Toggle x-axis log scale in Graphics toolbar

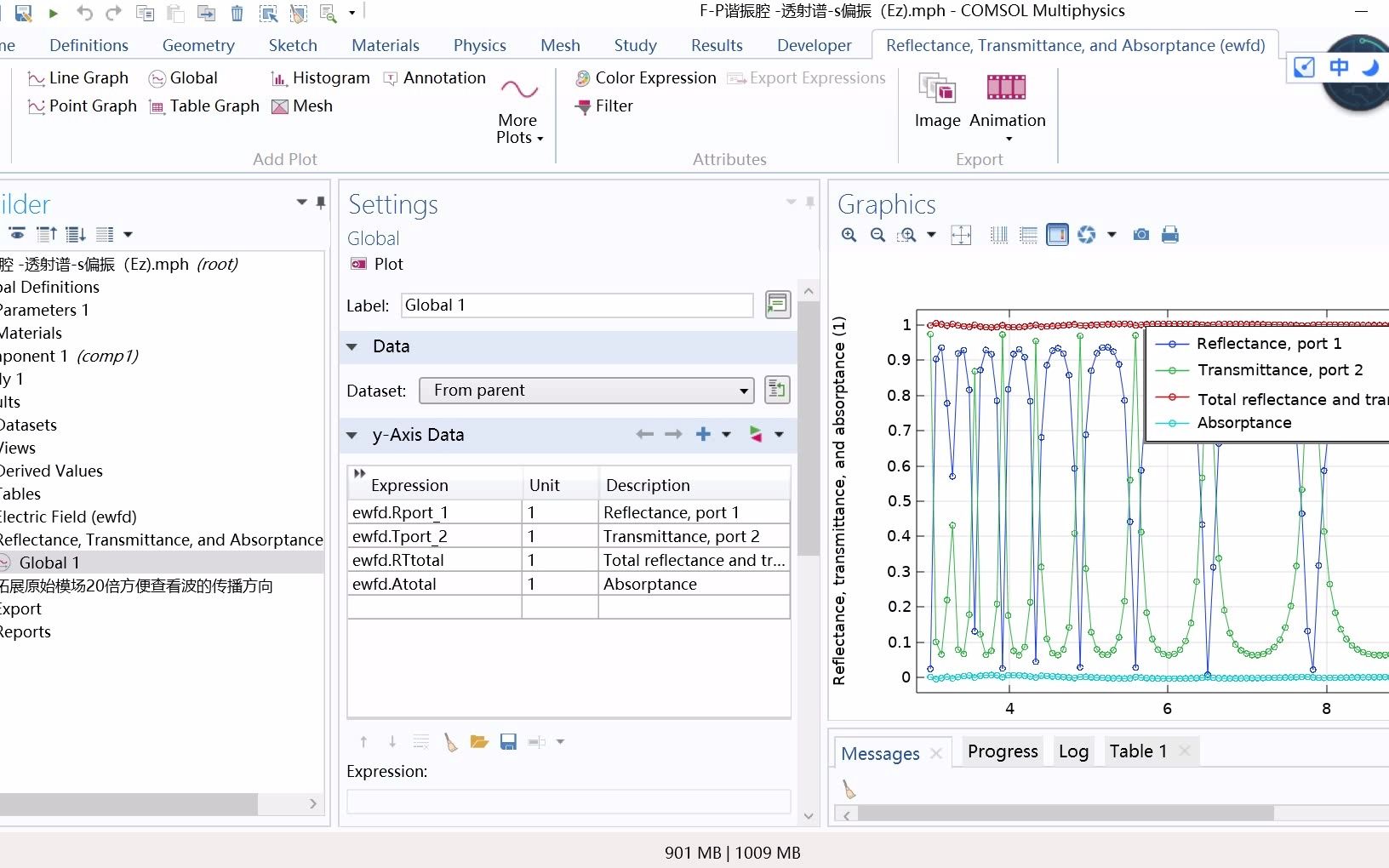[x=999, y=235]
